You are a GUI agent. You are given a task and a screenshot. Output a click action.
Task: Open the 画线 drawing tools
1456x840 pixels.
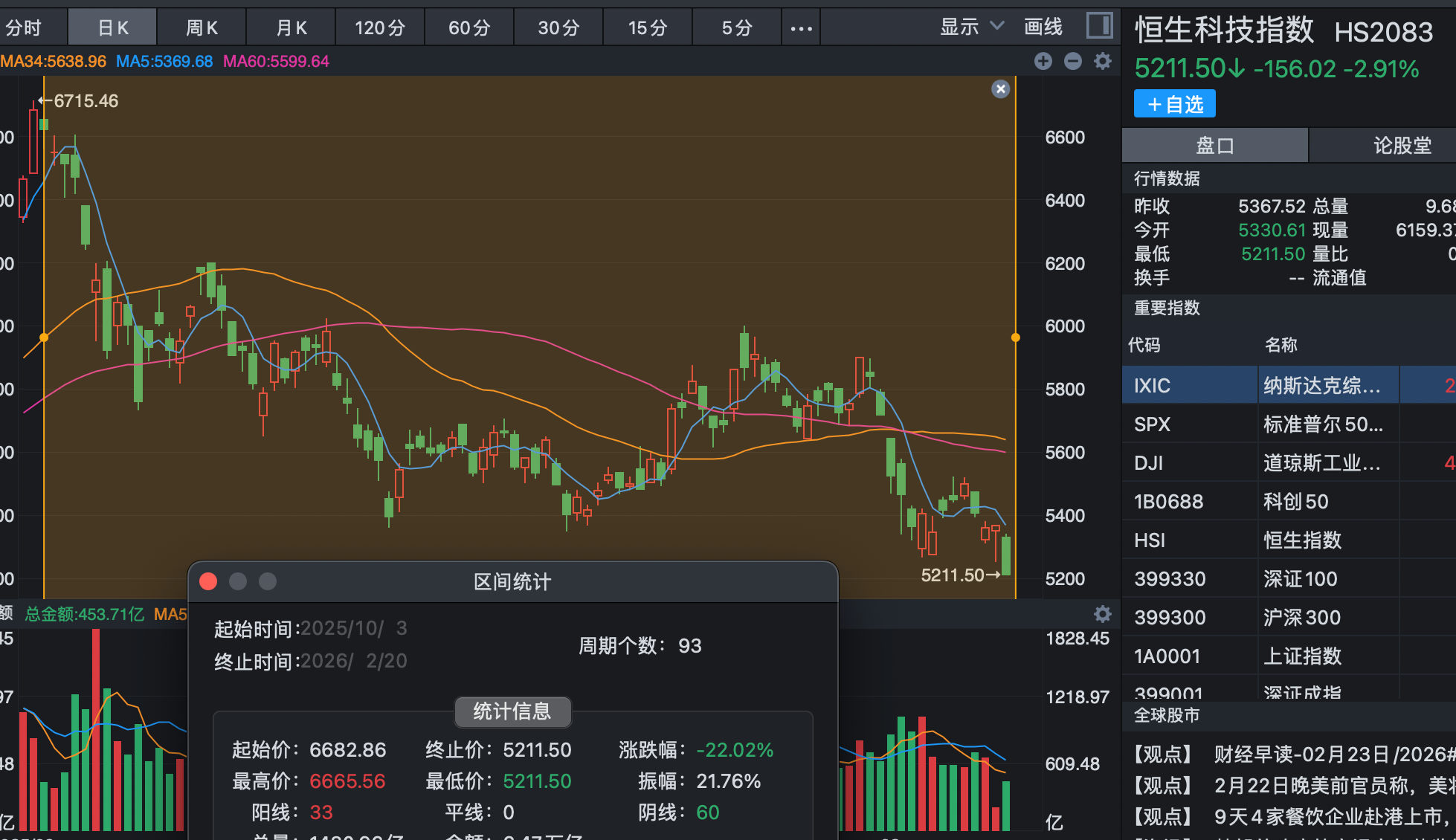pyautogui.click(x=1043, y=28)
